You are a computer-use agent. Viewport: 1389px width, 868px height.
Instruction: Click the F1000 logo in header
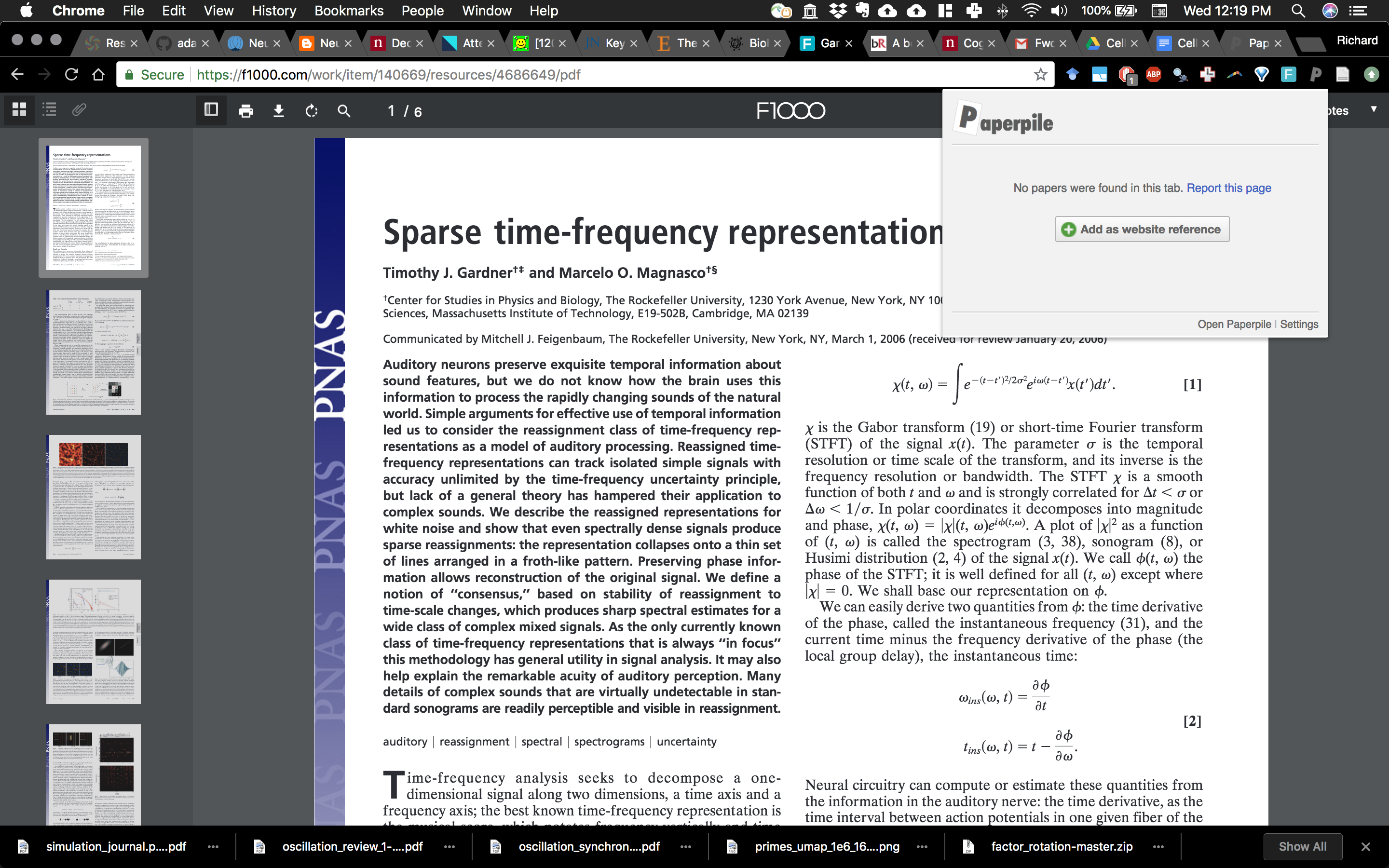click(790, 111)
